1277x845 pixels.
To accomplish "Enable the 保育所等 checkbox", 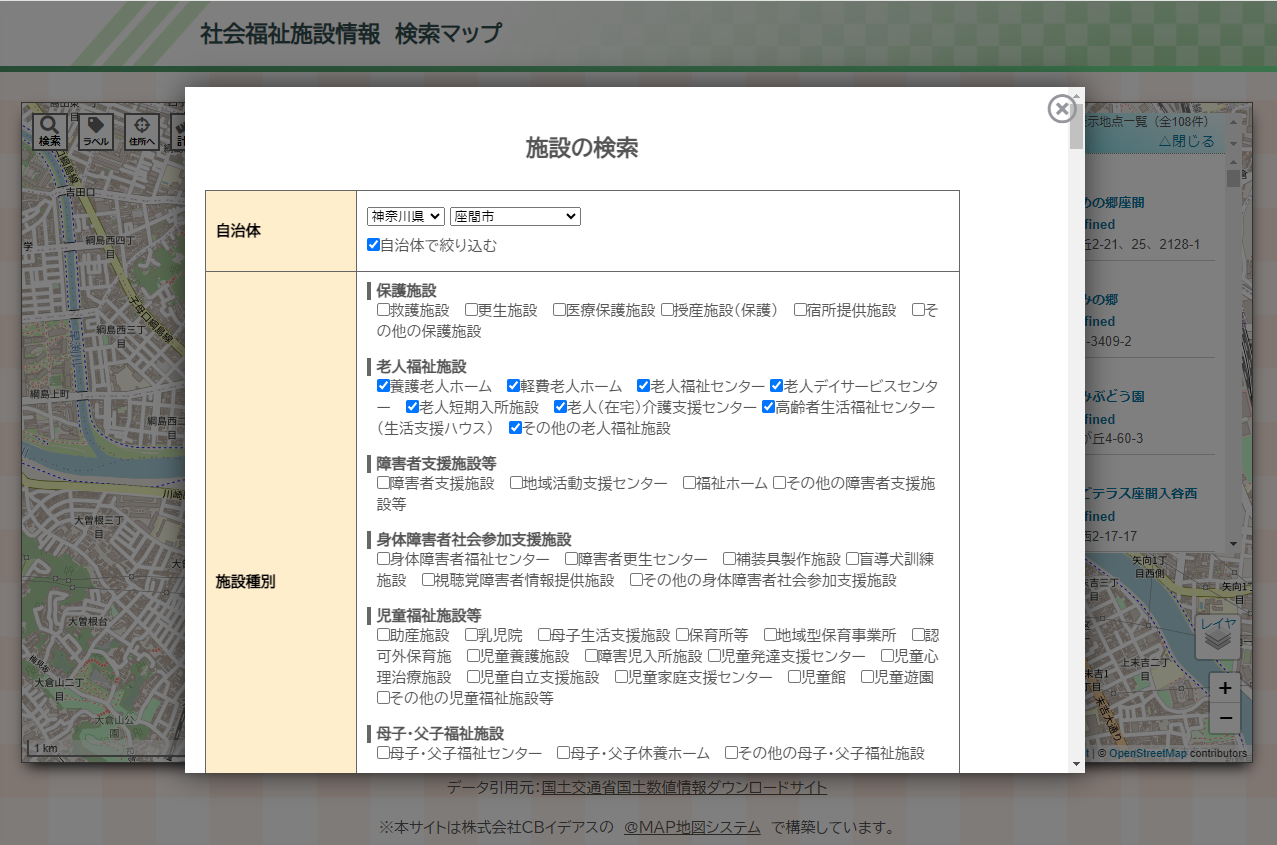I will point(682,635).
